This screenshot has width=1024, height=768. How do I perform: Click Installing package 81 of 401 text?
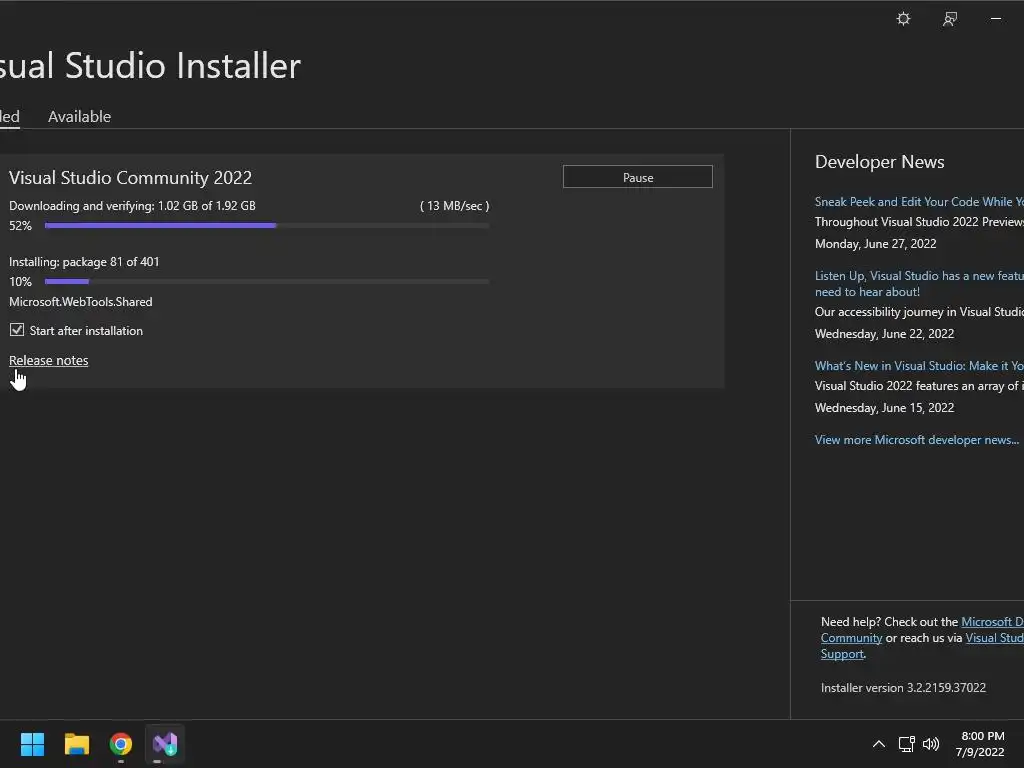point(84,262)
